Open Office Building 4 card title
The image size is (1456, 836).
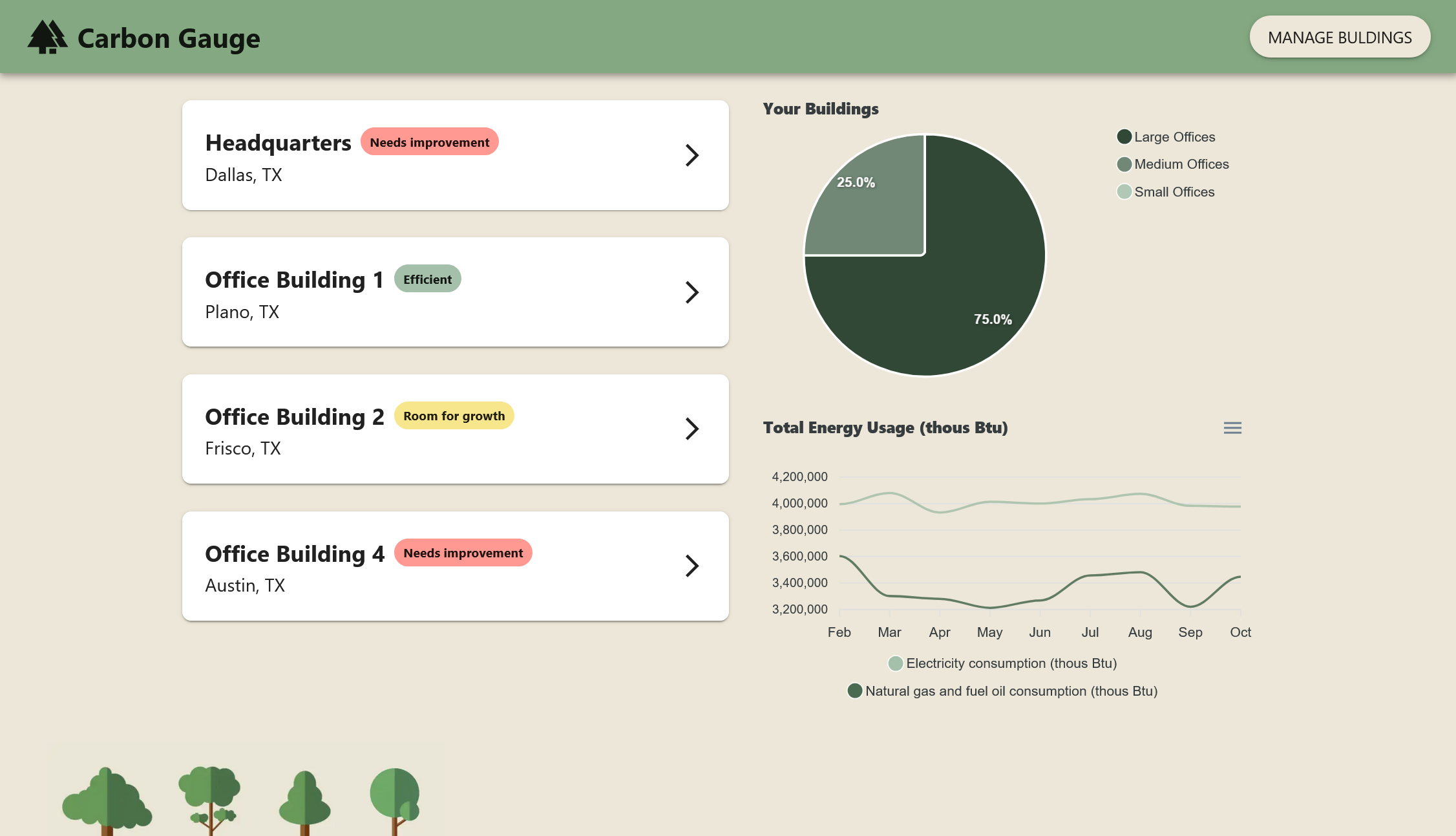tap(294, 554)
